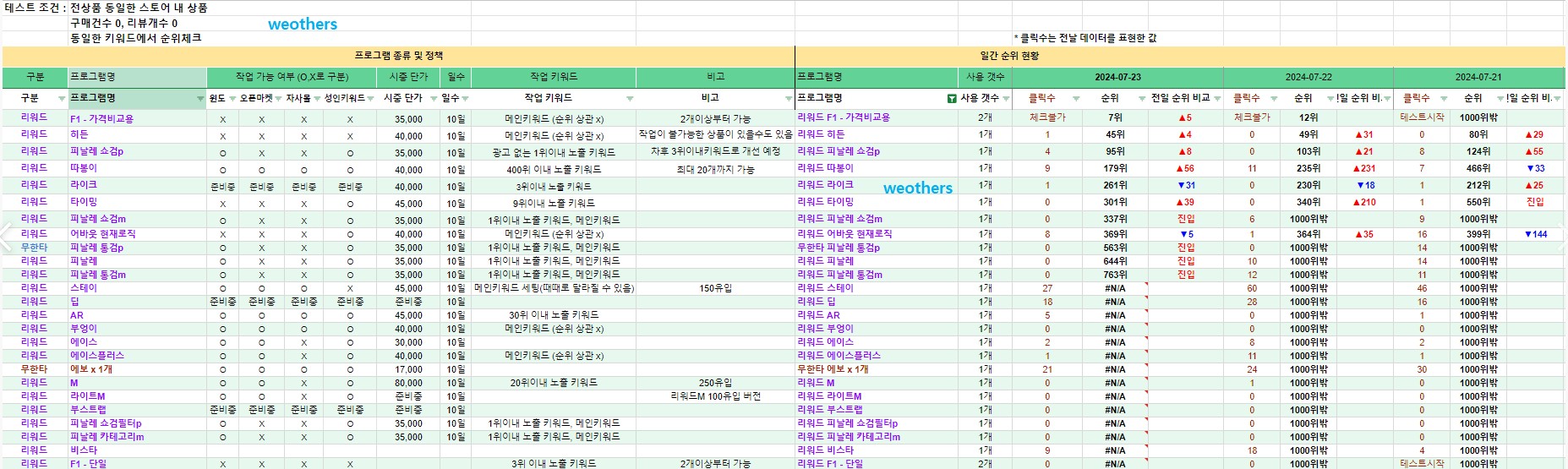
Task: Select the '7위' rank cell
Action: pos(1115,117)
